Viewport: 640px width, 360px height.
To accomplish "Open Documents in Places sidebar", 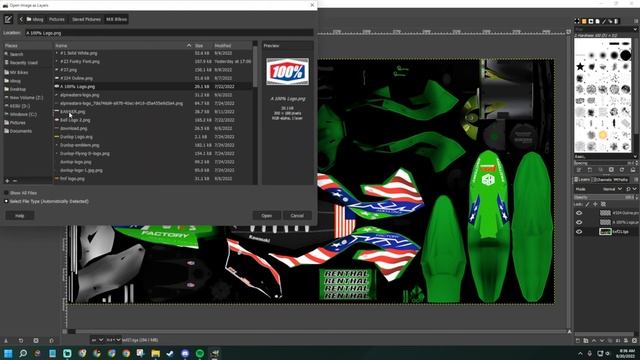I will 20,131.
